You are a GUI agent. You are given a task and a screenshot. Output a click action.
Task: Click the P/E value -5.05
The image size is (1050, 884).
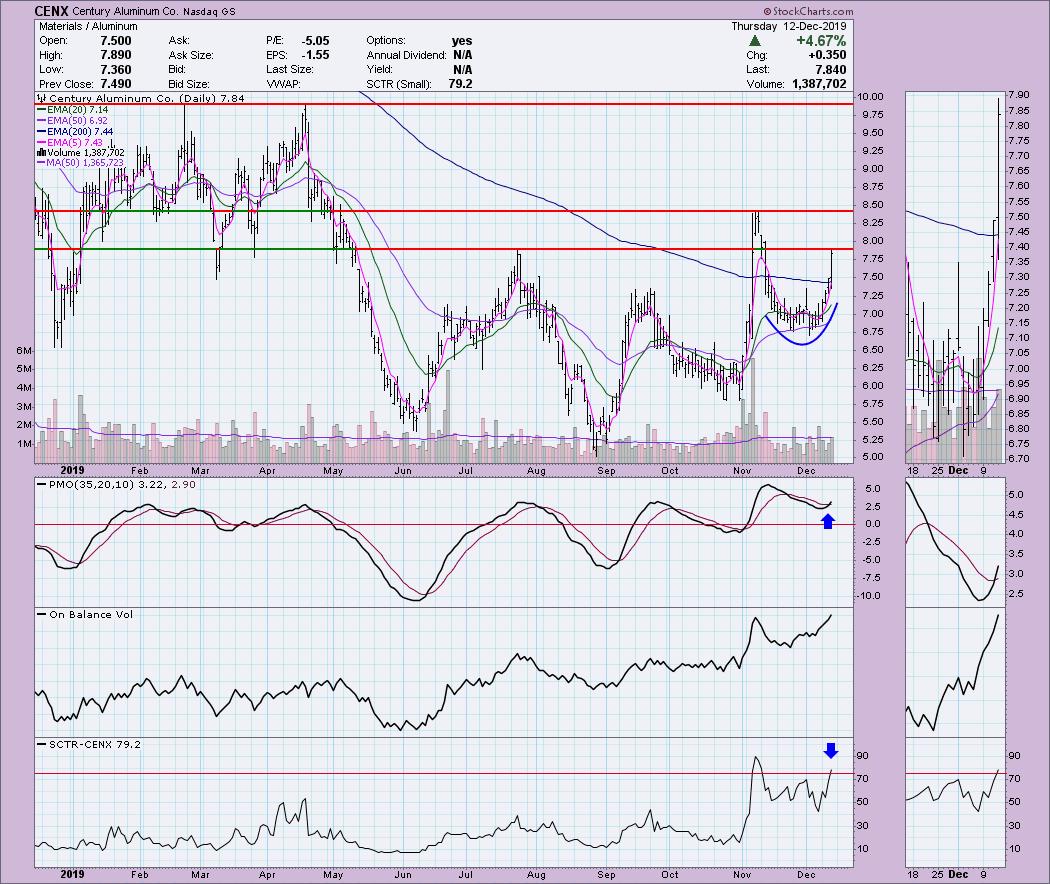pyautogui.click(x=314, y=41)
